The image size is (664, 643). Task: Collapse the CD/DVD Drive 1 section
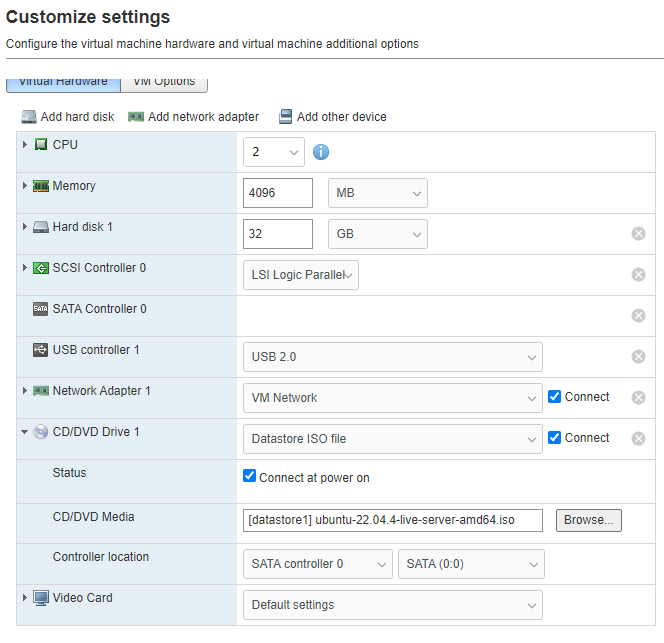pos(25,432)
